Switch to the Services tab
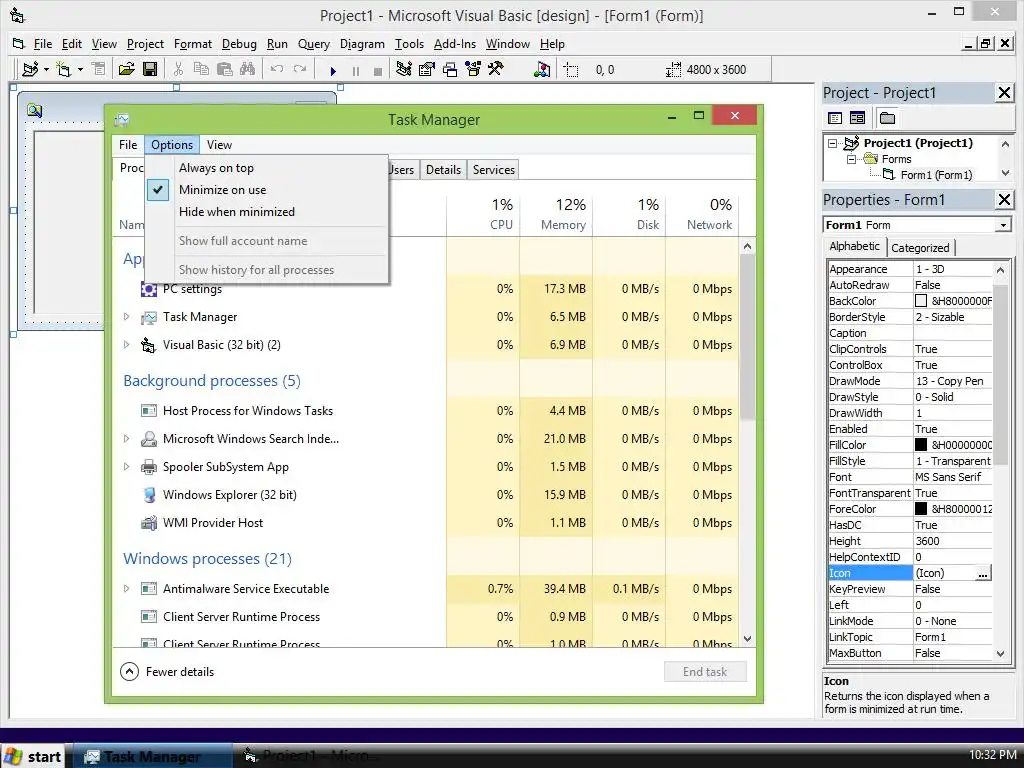1024x768 pixels. pos(494,170)
